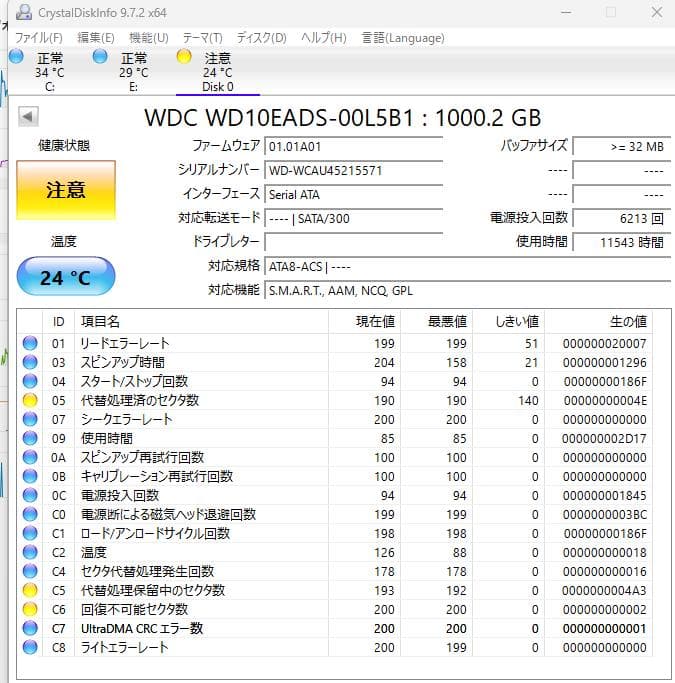
Task: Select the E: drive status icon
Action: click(100, 56)
